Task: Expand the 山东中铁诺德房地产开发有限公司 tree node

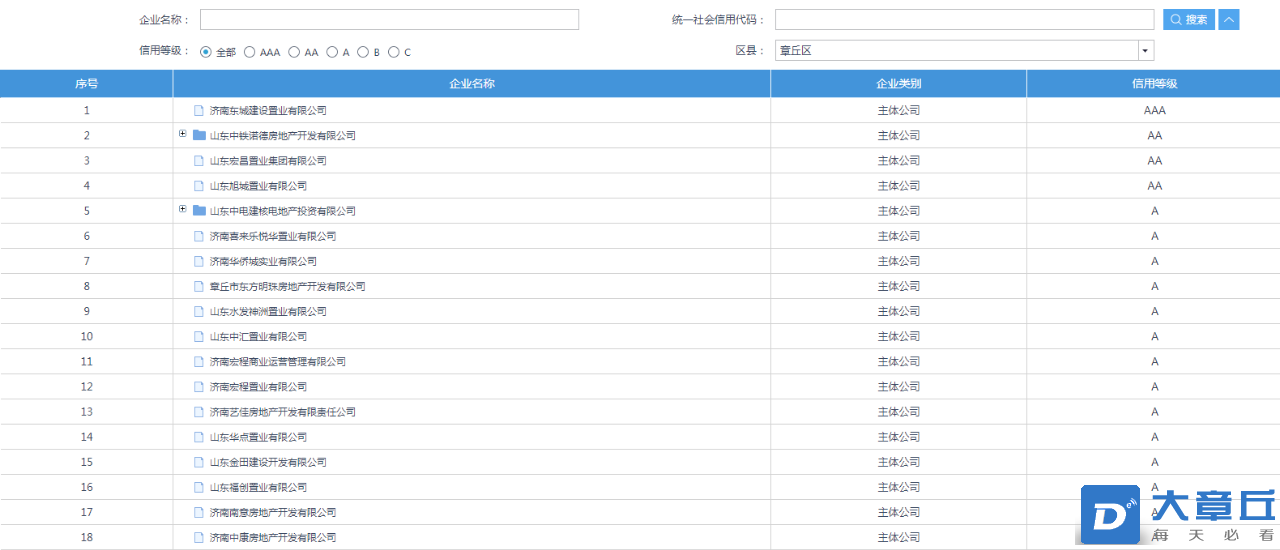Action: [183, 134]
